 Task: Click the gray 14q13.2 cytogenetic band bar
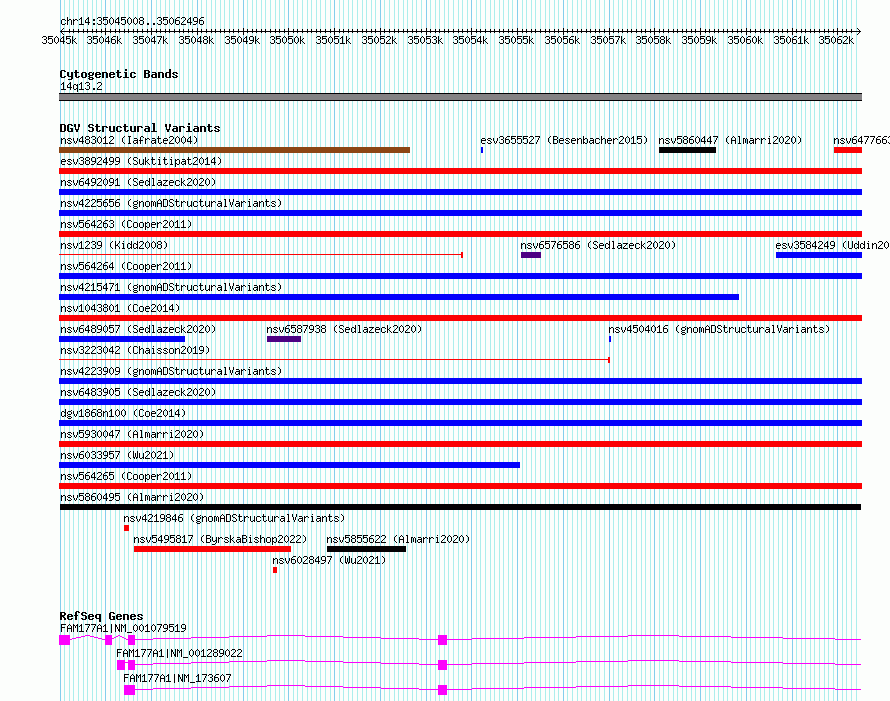click(x=460, y=97)
